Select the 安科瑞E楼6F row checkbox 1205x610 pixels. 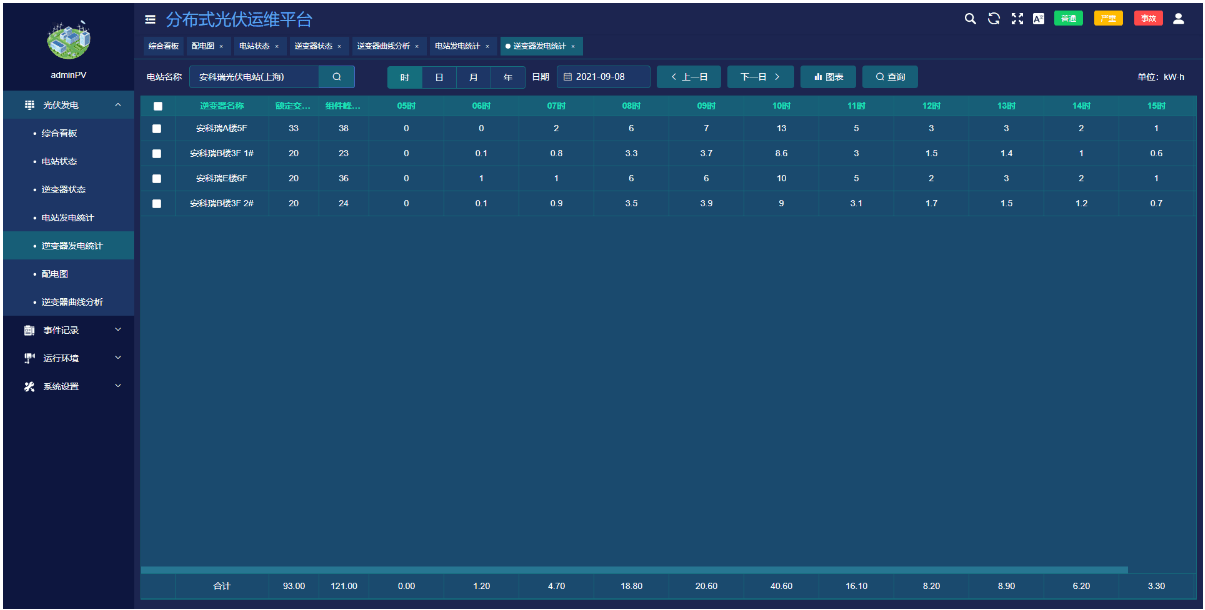tap(157, 178)
